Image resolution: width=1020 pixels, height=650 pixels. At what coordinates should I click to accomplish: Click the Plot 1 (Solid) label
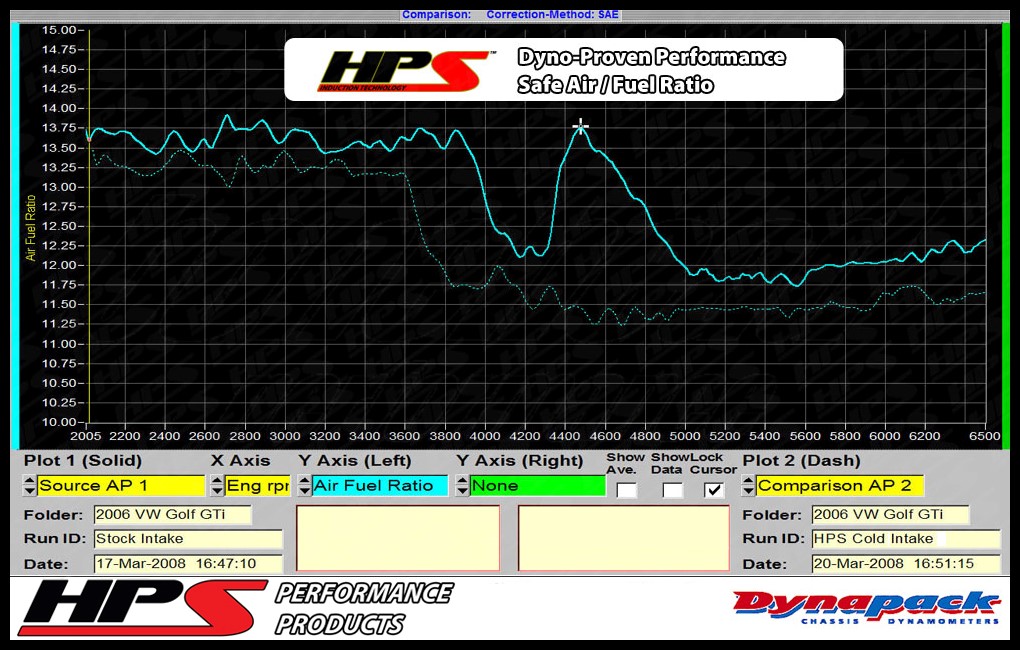[83, 461]
